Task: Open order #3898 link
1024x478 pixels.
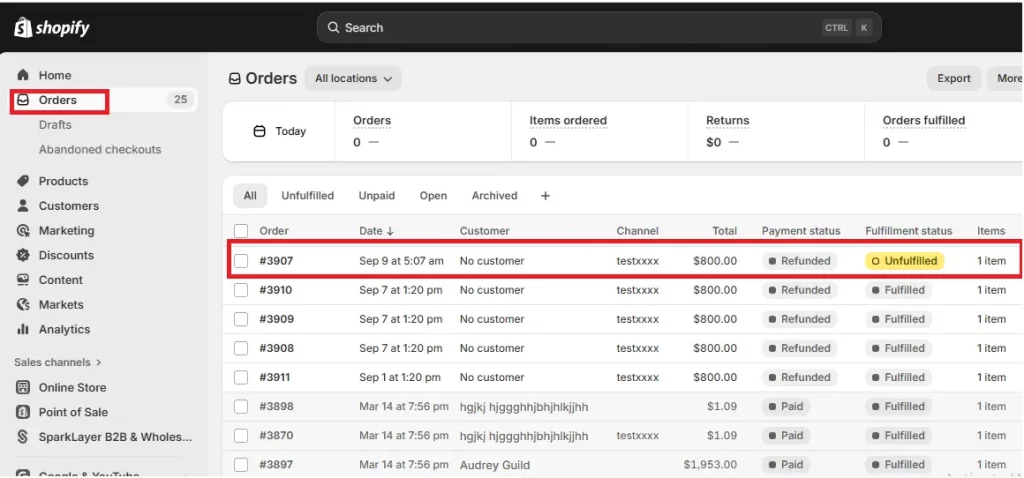Action: [276, 406]
